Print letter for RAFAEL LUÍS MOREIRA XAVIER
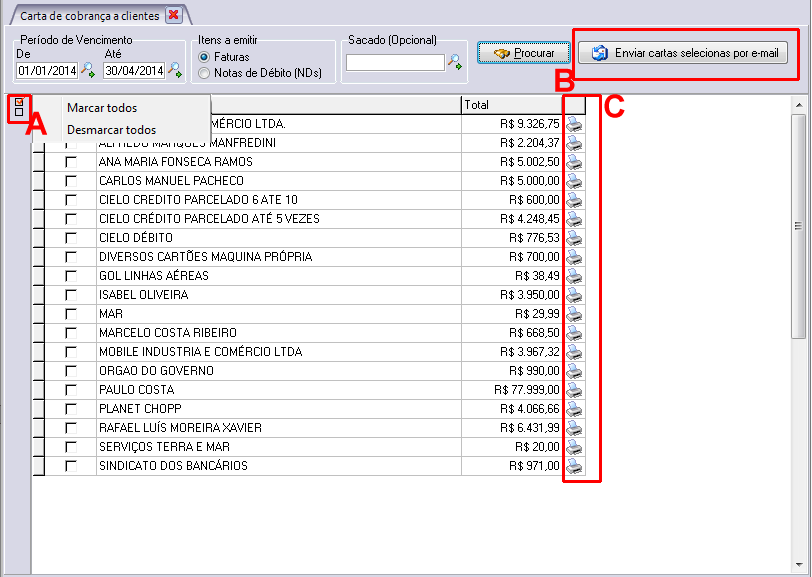 tap(574, 428)
